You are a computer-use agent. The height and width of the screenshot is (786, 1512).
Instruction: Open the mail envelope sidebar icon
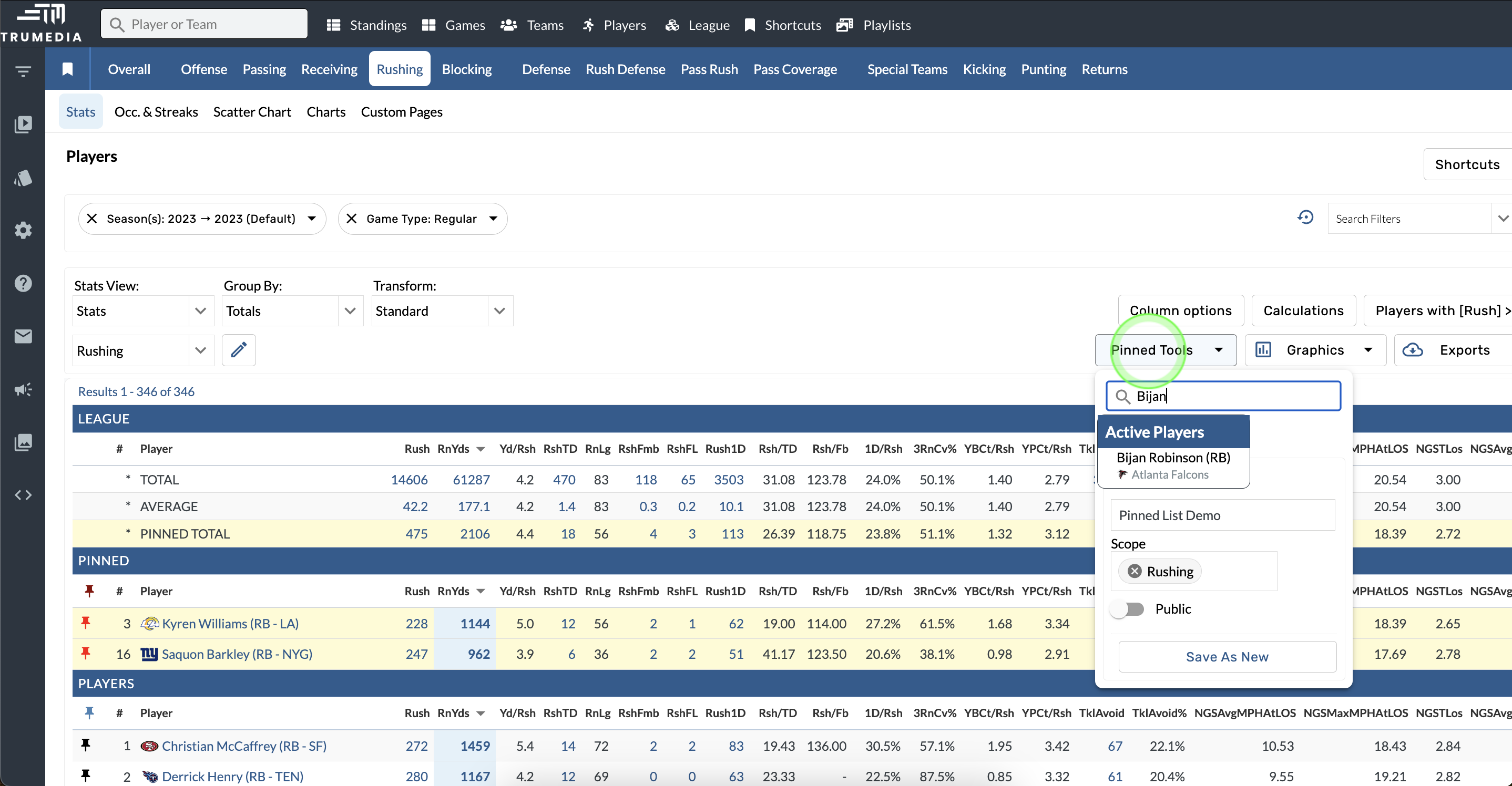coord(23,336)
